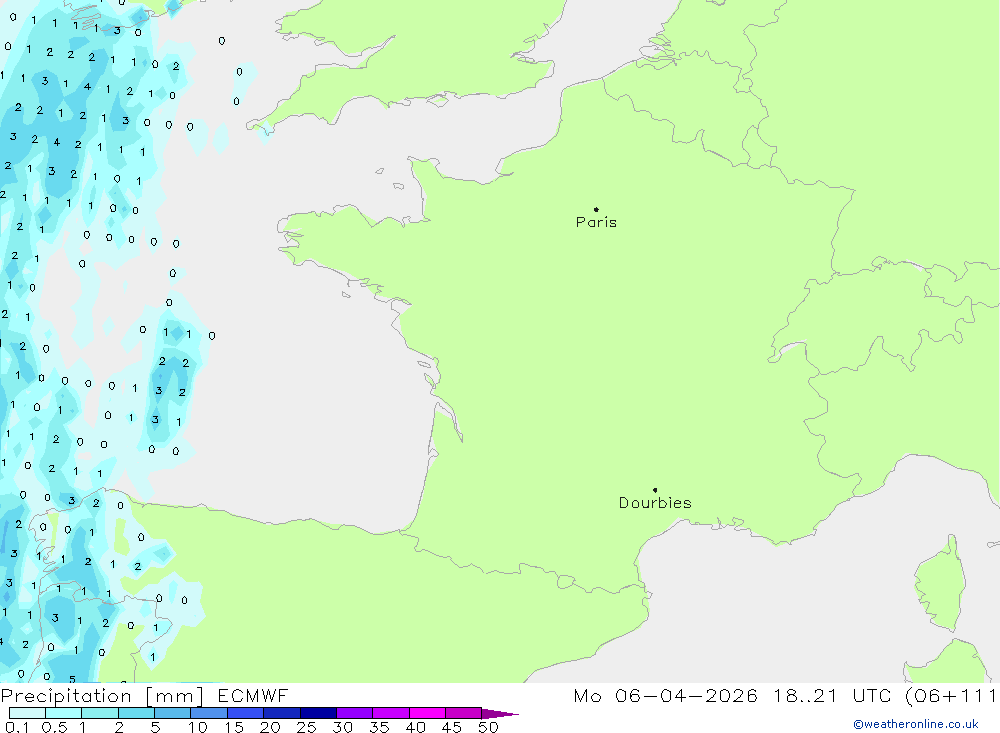Click the Paris city label
The height and width of the screenshot is (733, 1000).
click(x=596, y=222)
